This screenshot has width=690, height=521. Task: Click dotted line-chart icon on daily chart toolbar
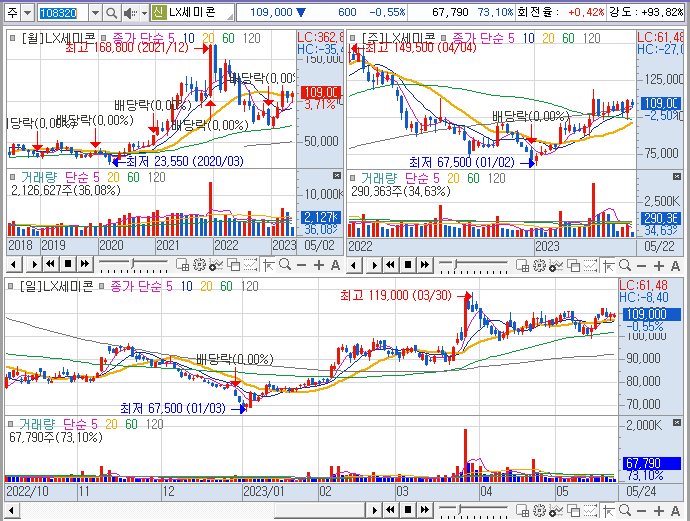tap(591, 510)
